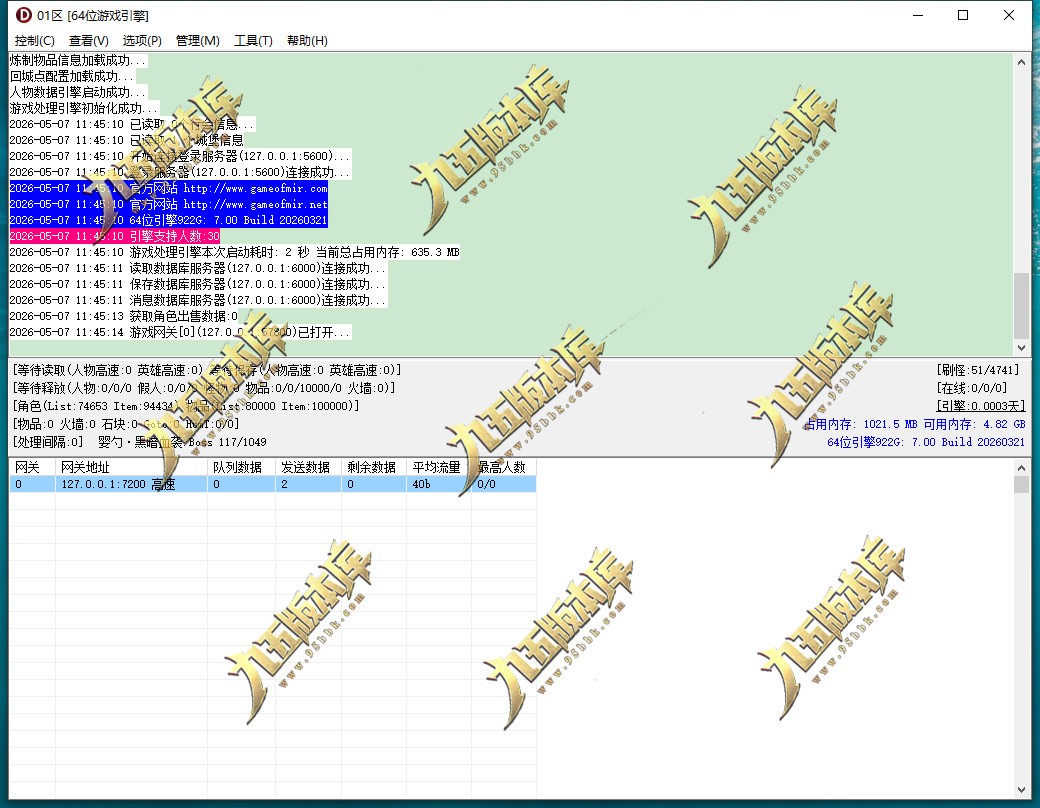
Task: Click the [等待释放 status line
Action: (x=204, y=388)
